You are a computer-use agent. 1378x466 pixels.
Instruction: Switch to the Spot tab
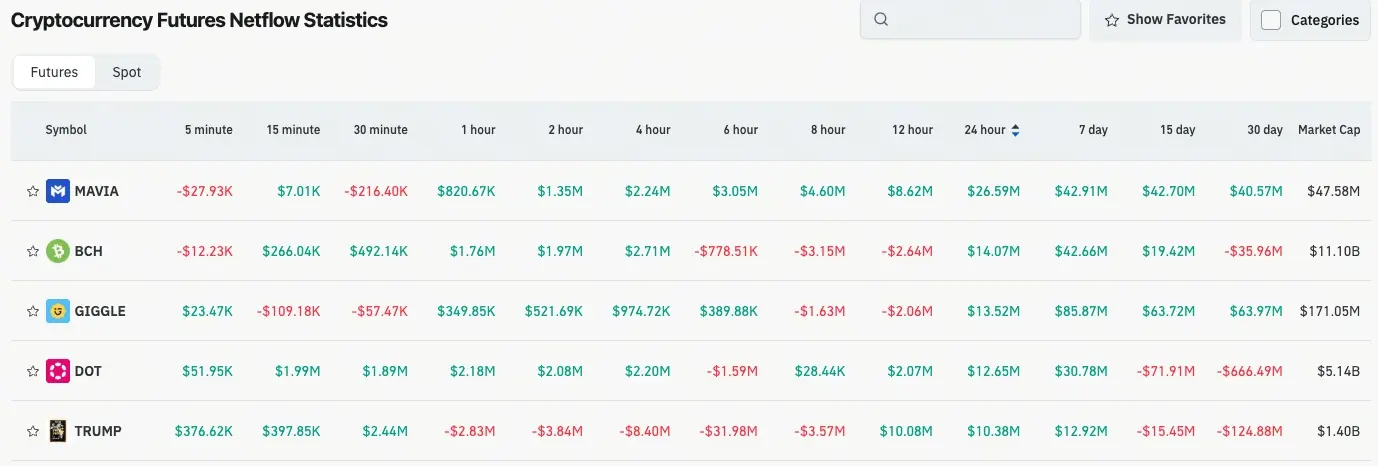[127, 72]
